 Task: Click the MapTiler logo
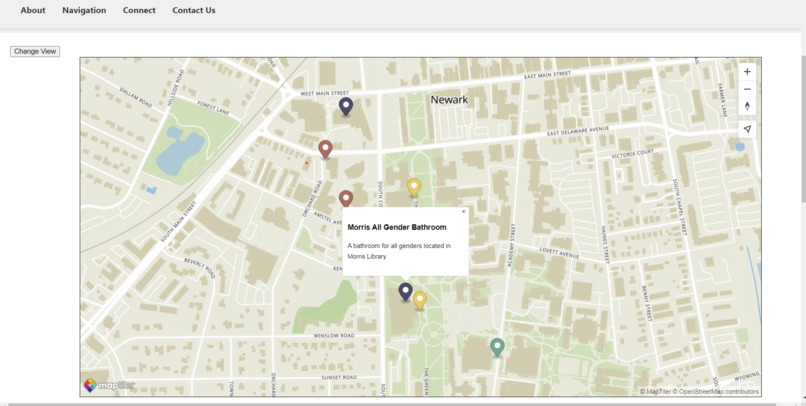(x=109, y=385)
